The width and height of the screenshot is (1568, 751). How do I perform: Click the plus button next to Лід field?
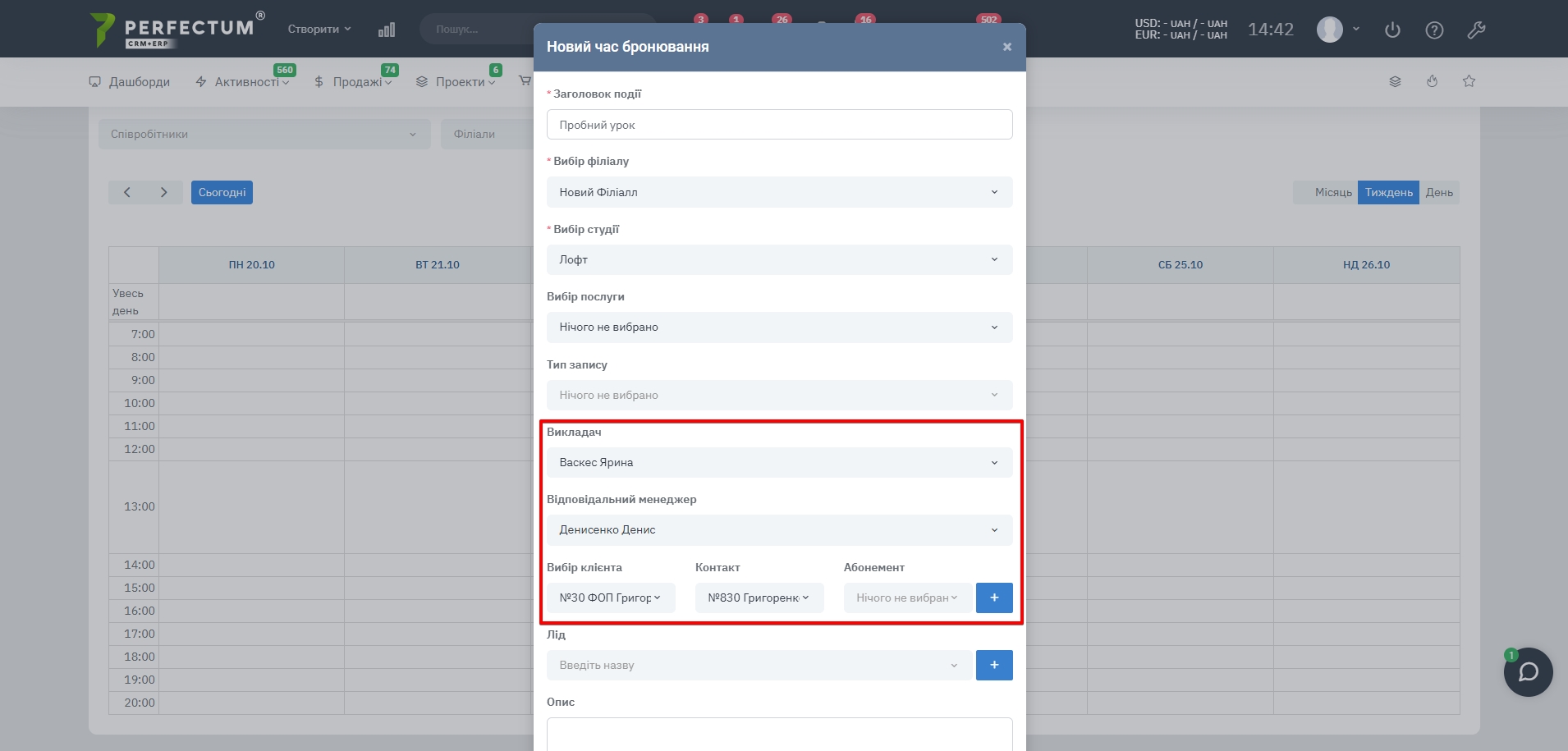click(993, 665)
